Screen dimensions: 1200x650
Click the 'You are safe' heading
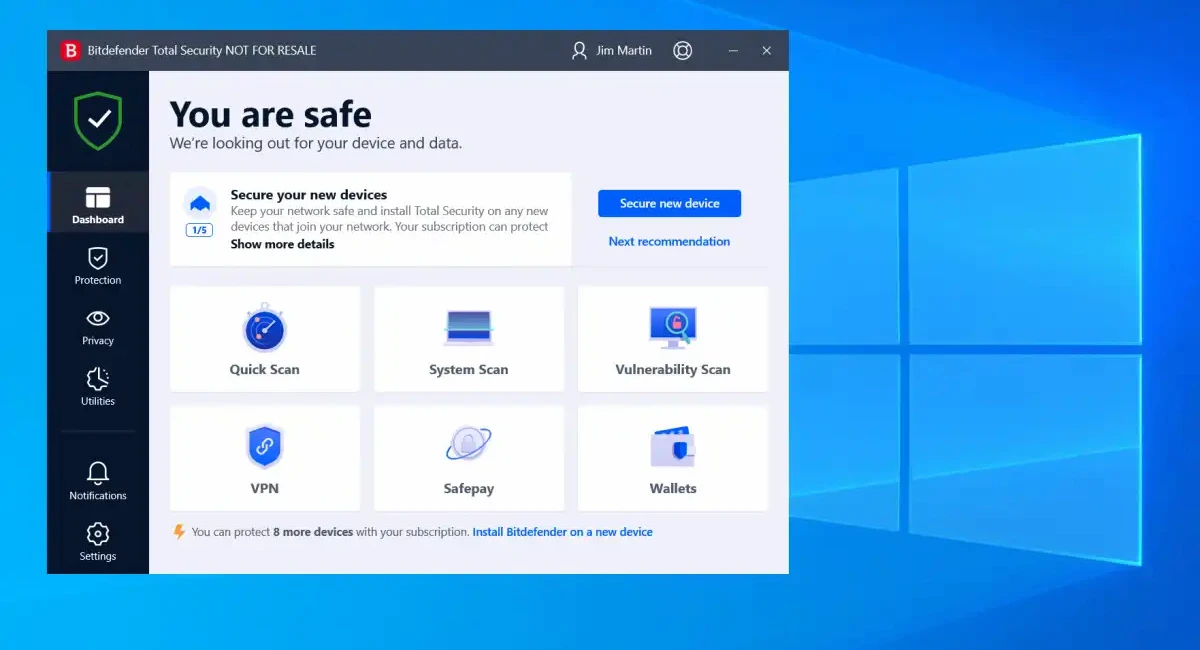click(x=270, y=114)
